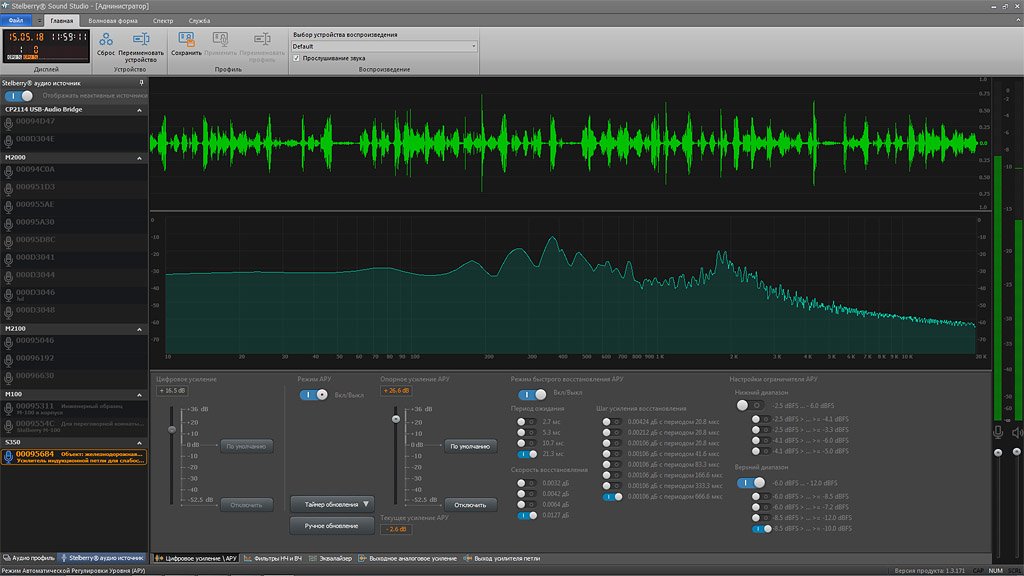Uncheck the Прослушивание звука checkbox
Screen dimensions: 1024x576
296,58
